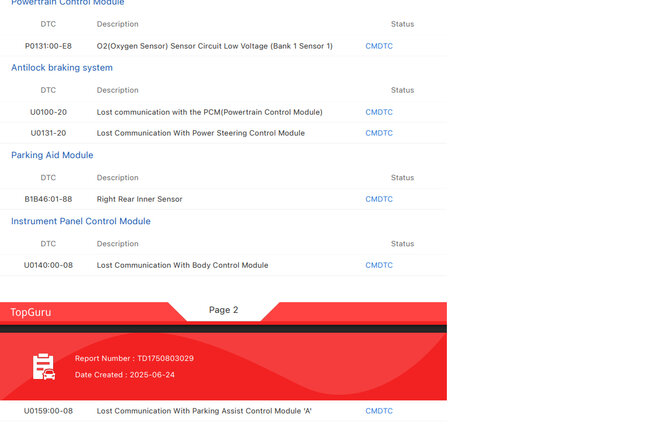The image size is (650, 427).
Task: Click Report Number TD1750803029
Action: click(134, 358)
